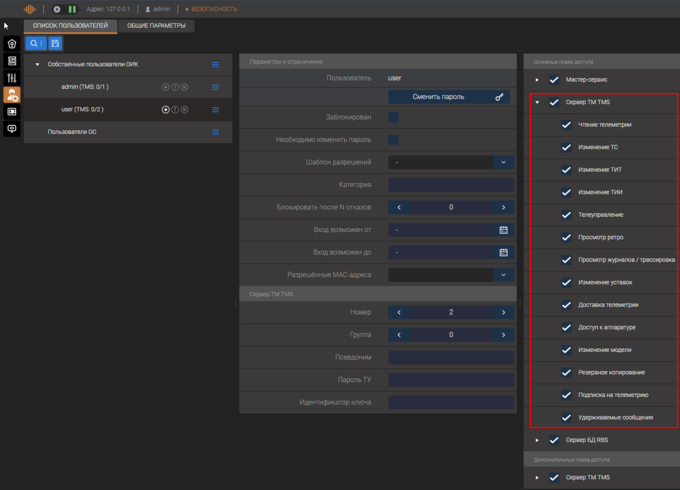Open the home icon in the left sidebar
The image size is (680, 490).
coord(12,44)
